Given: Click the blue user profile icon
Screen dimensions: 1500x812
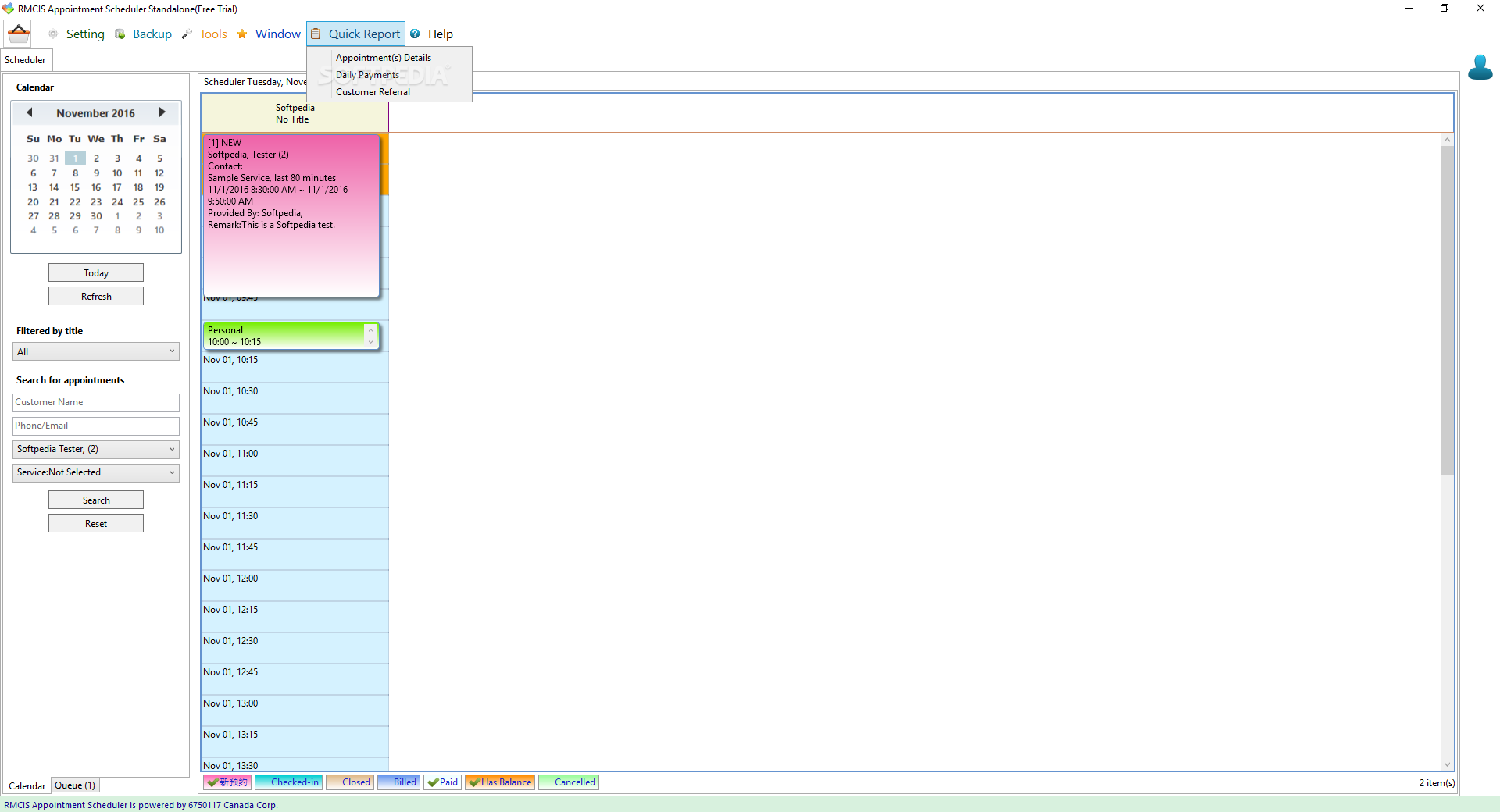Looking at the screenshot, I should coord(1480,67).
